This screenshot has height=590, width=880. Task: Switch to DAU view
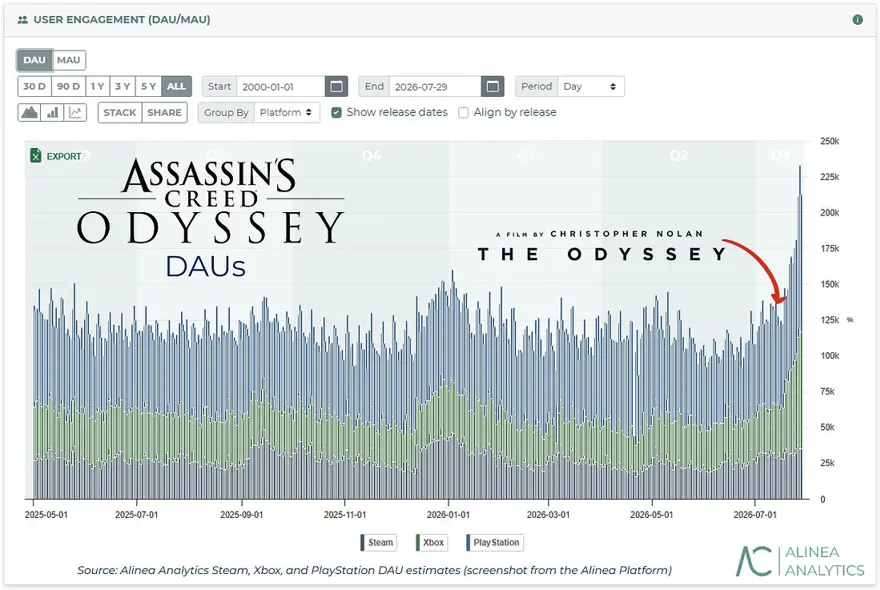click(34, 60)
